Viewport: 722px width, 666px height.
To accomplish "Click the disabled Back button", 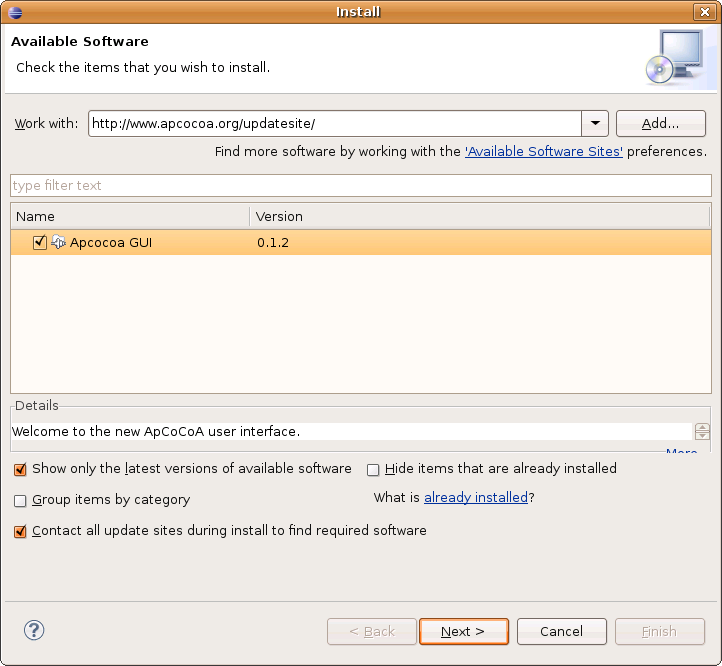I will pos(372,631).
